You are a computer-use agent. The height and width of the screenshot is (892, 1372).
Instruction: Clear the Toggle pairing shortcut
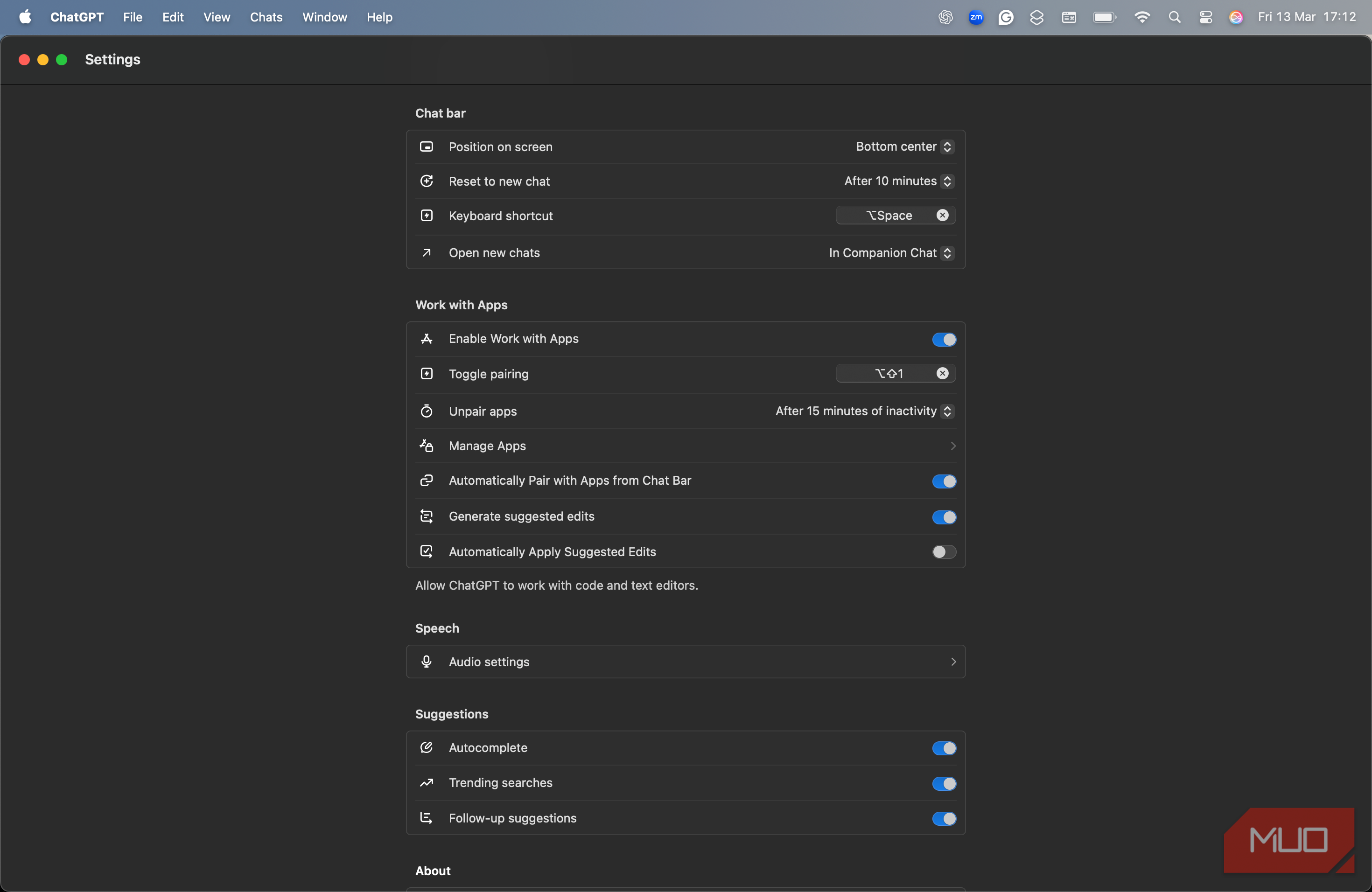pos(943,373)
